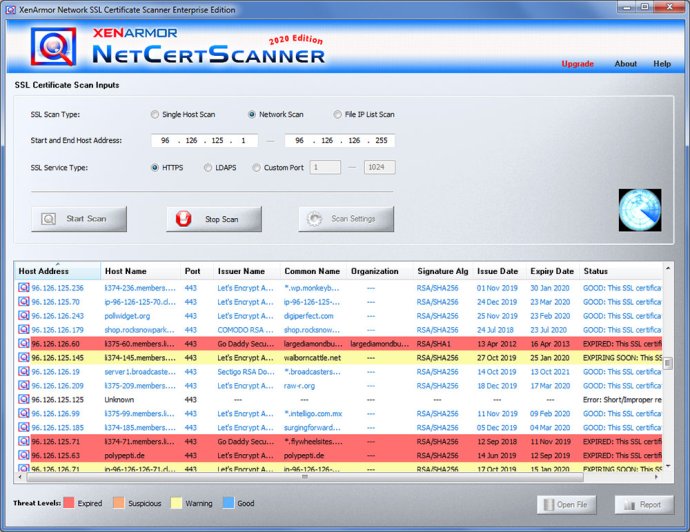Viewport: 690px width, 532px height.
Task: Choose File IP List Scan
Action: click(x=337, y=114)
